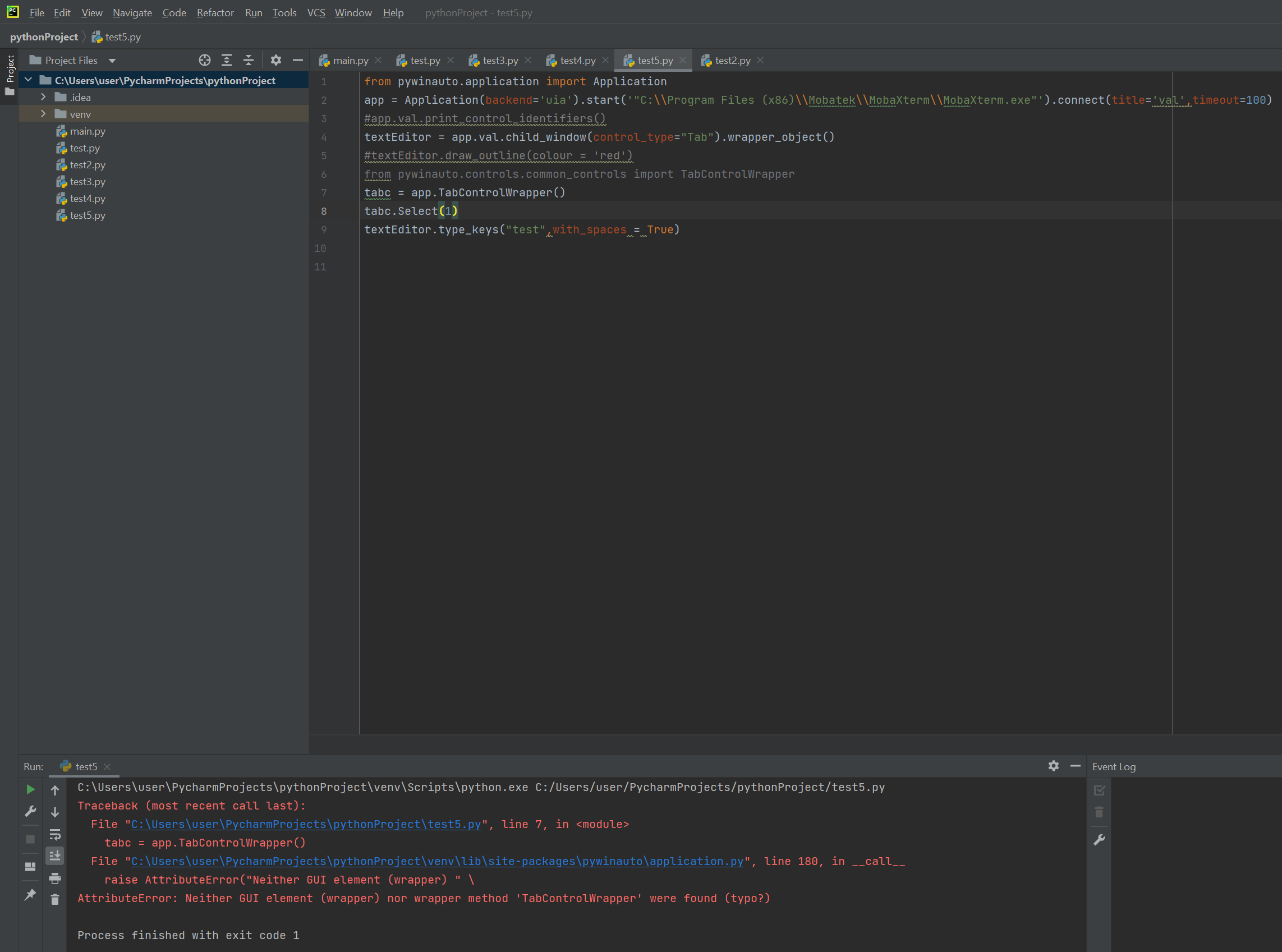Viewport: 1282px width, 952px height.
Task: Stop the running process in Run panel
Action: click(x=30, y=839)
